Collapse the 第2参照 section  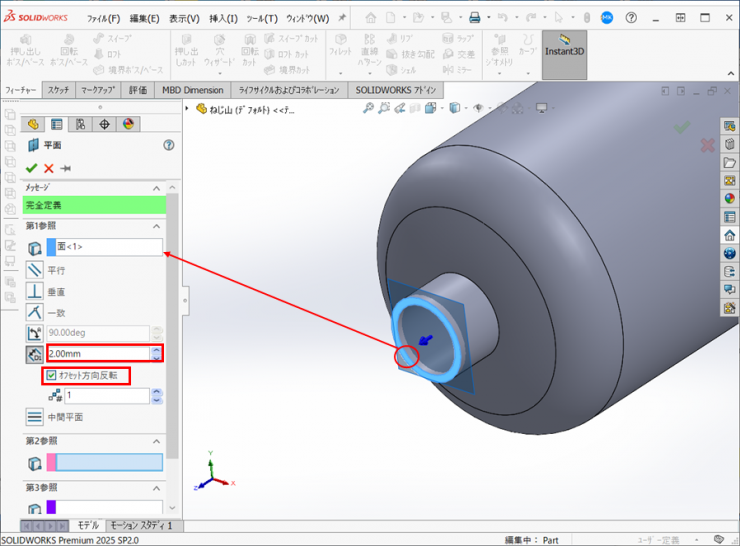[156, 441]
